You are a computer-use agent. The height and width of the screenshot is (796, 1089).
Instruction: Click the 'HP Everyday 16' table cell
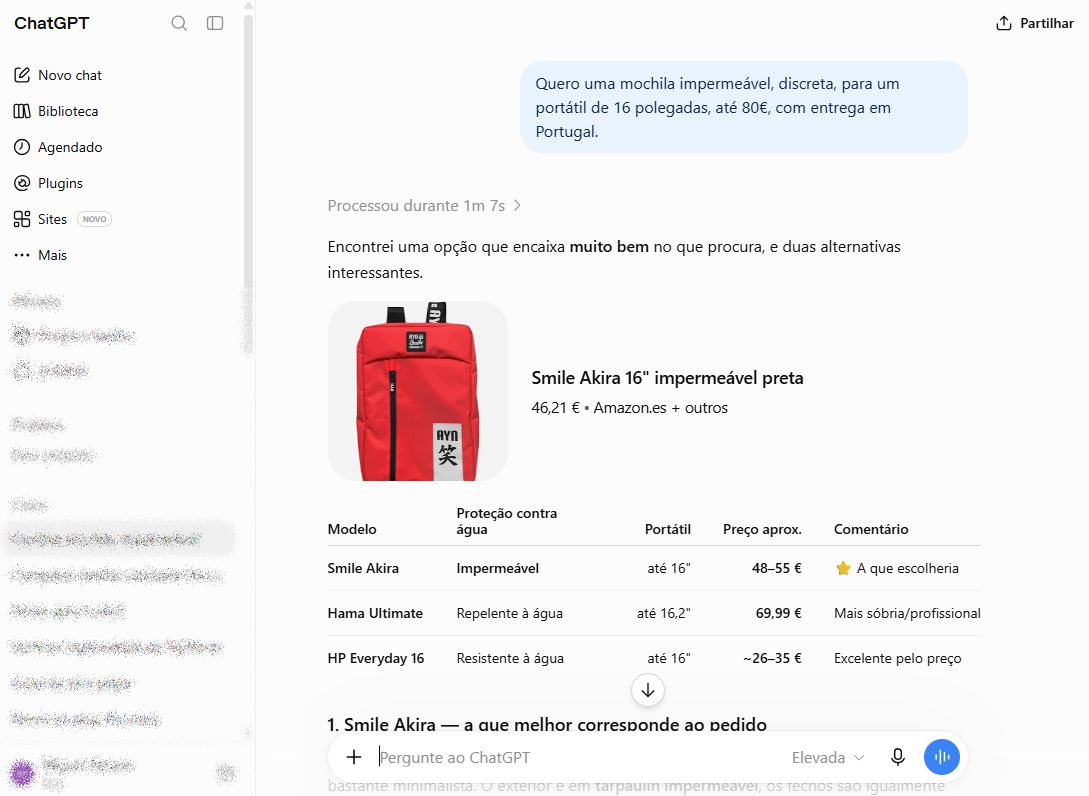pos(376,658)
